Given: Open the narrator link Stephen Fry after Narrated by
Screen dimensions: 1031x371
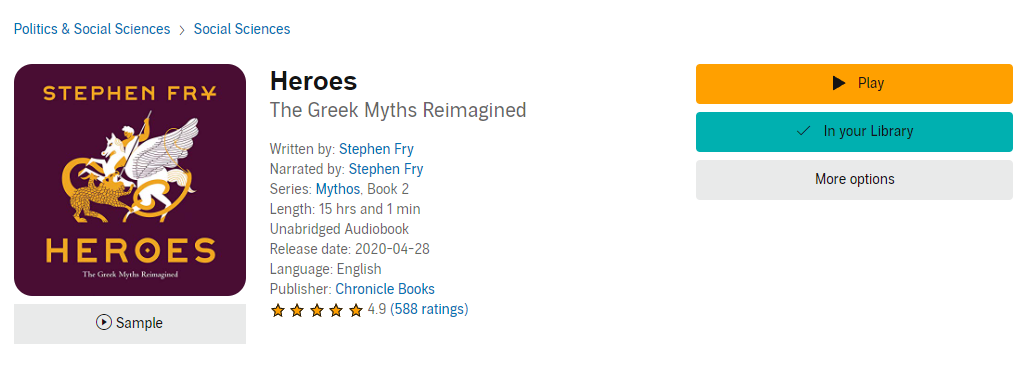Looking at the screenshot, I should pos(386,169).
